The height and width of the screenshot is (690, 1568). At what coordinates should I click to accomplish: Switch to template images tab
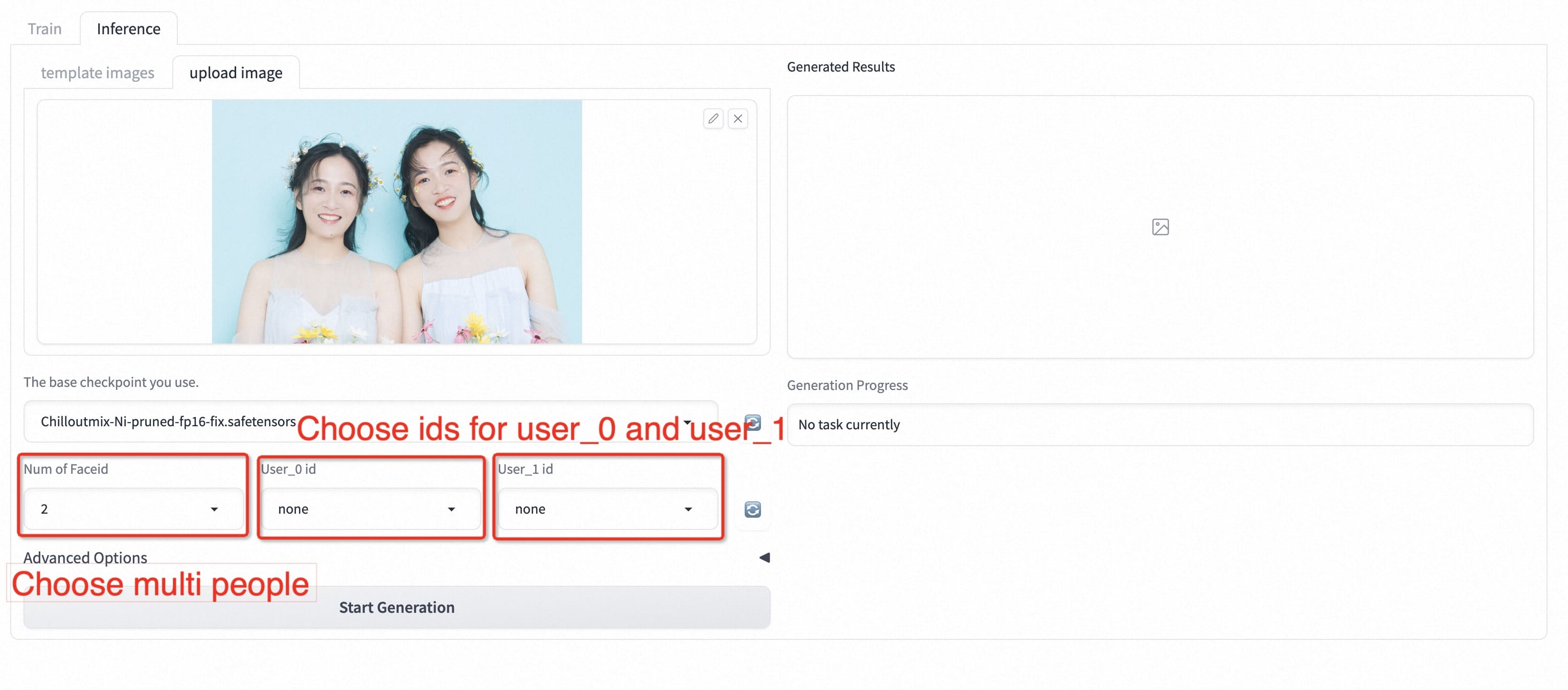(x=97, y=73)
